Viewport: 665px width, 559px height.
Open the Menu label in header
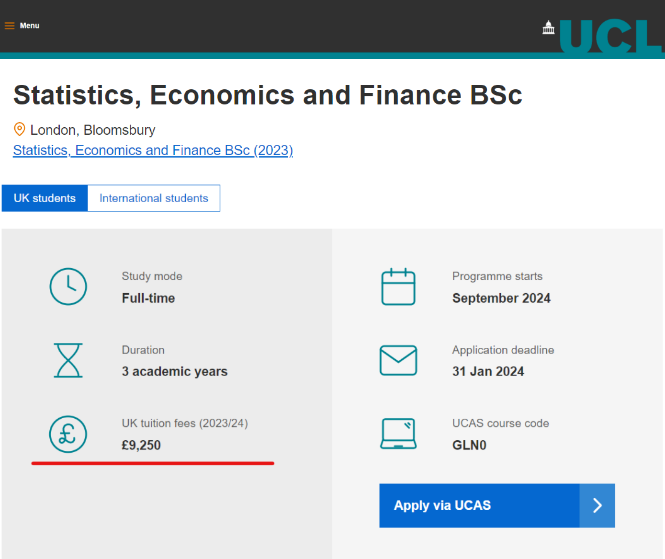[30, 26]
